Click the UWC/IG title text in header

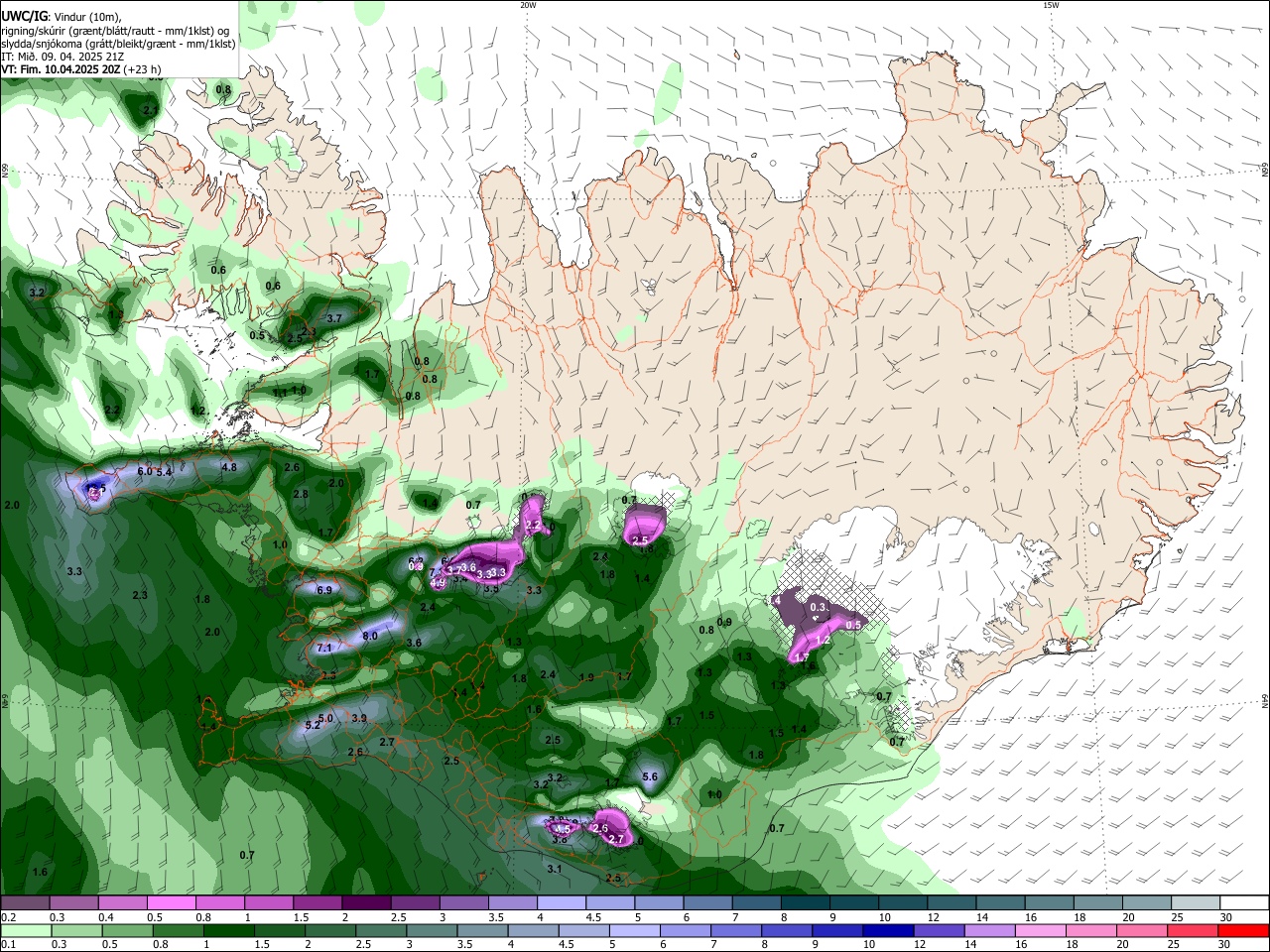pyautogui.click(x=23, y=17)
